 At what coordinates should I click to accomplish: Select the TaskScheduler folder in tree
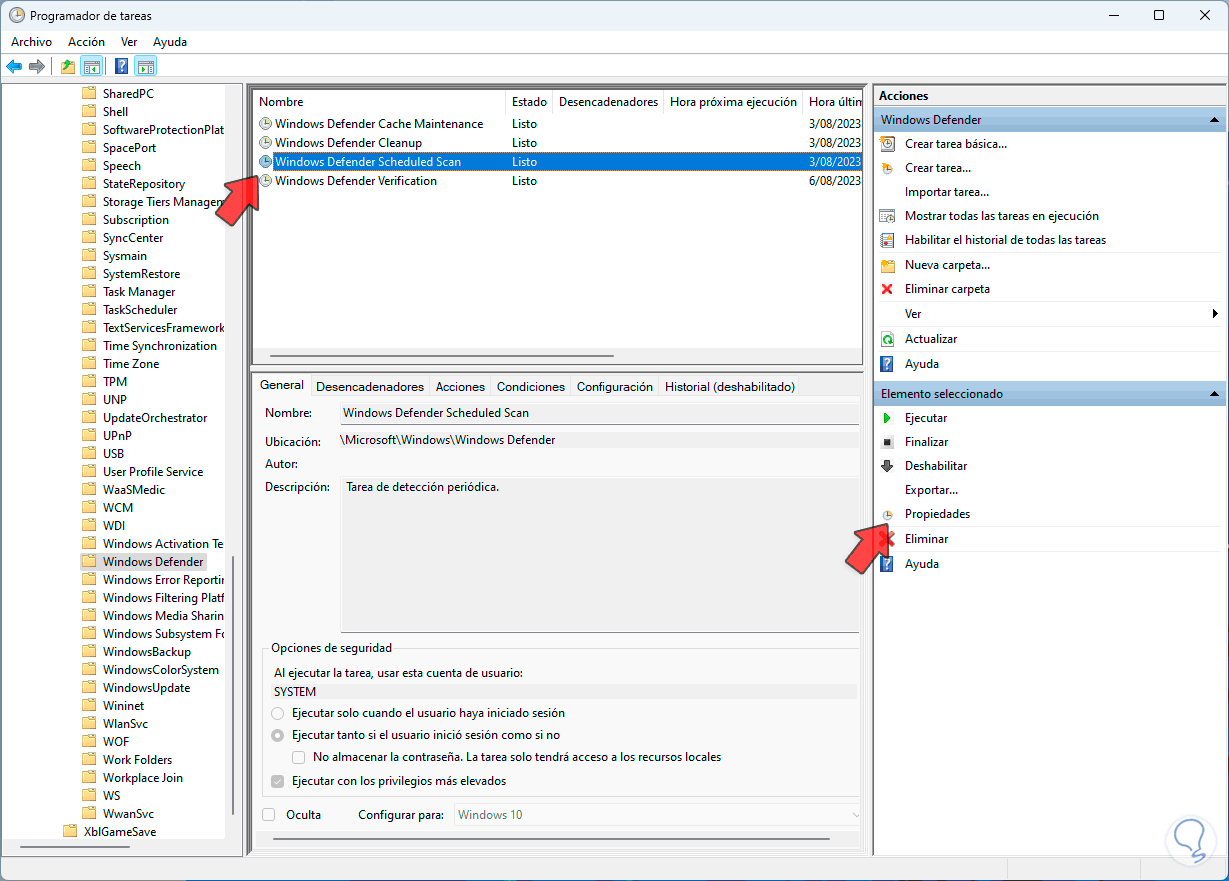[x=140, y=310]
